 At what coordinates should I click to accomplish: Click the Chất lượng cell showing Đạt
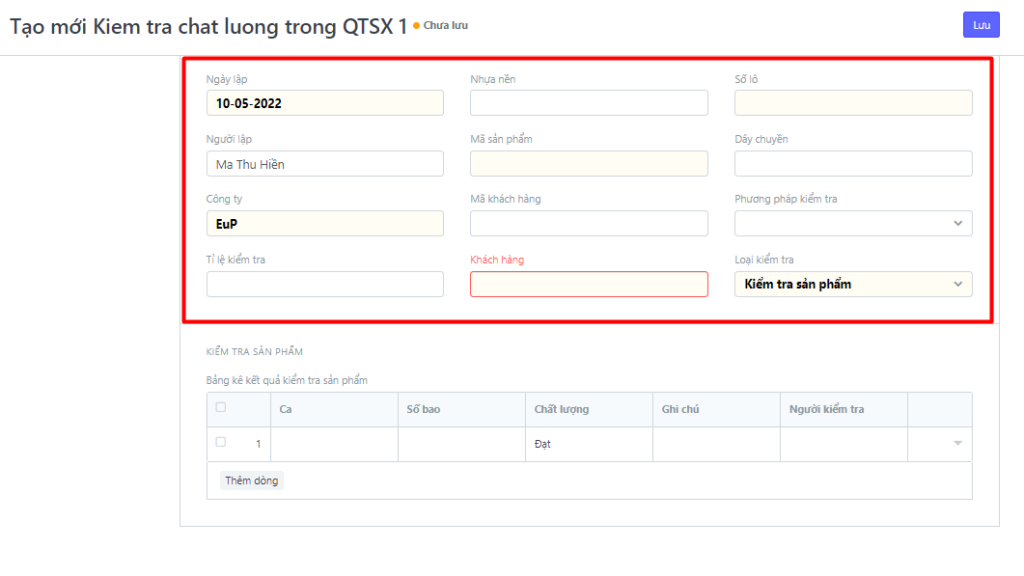click(589, 444)
